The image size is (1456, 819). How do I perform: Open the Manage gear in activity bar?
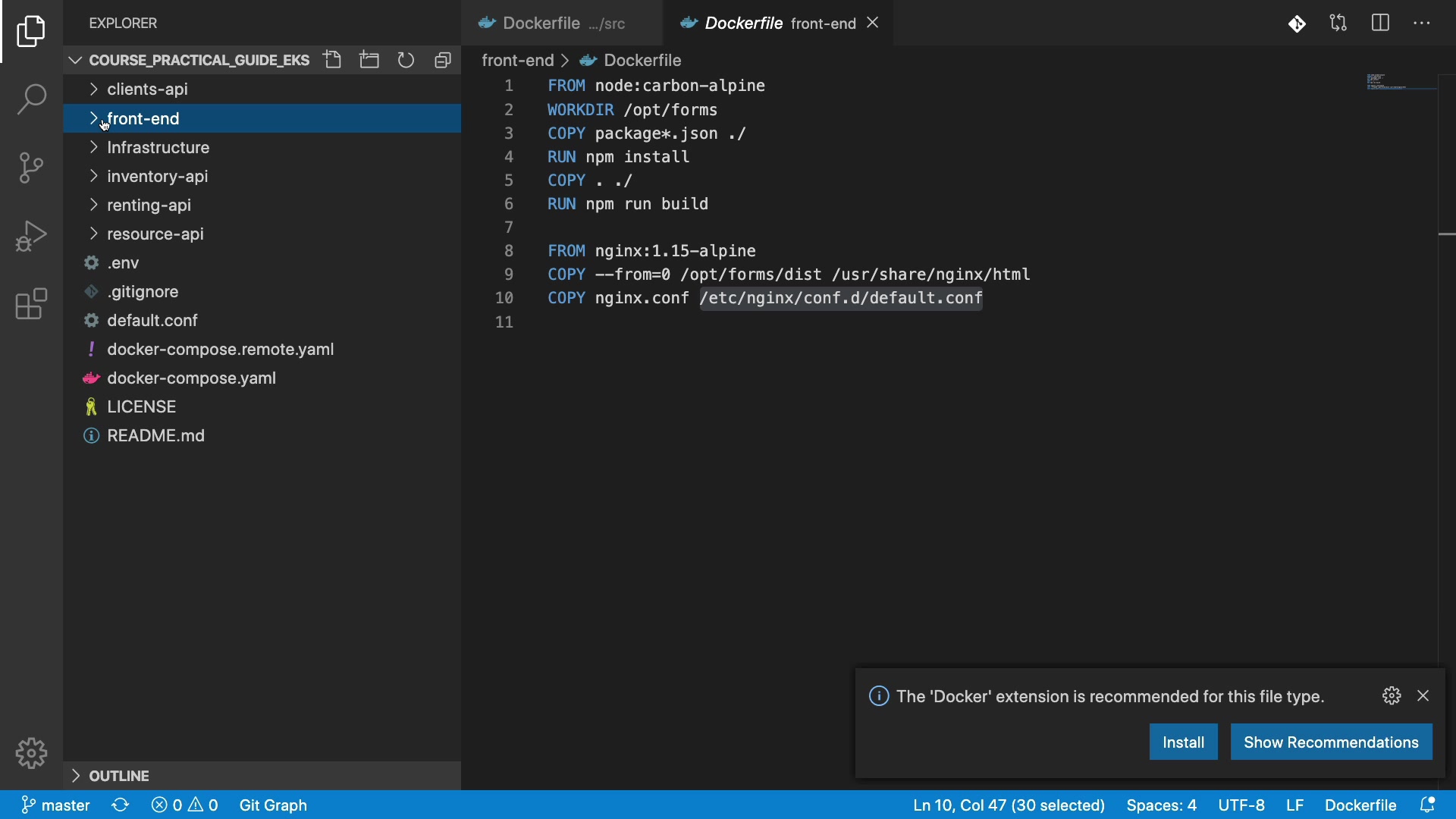pyautogui.click(x=31, y=753)
